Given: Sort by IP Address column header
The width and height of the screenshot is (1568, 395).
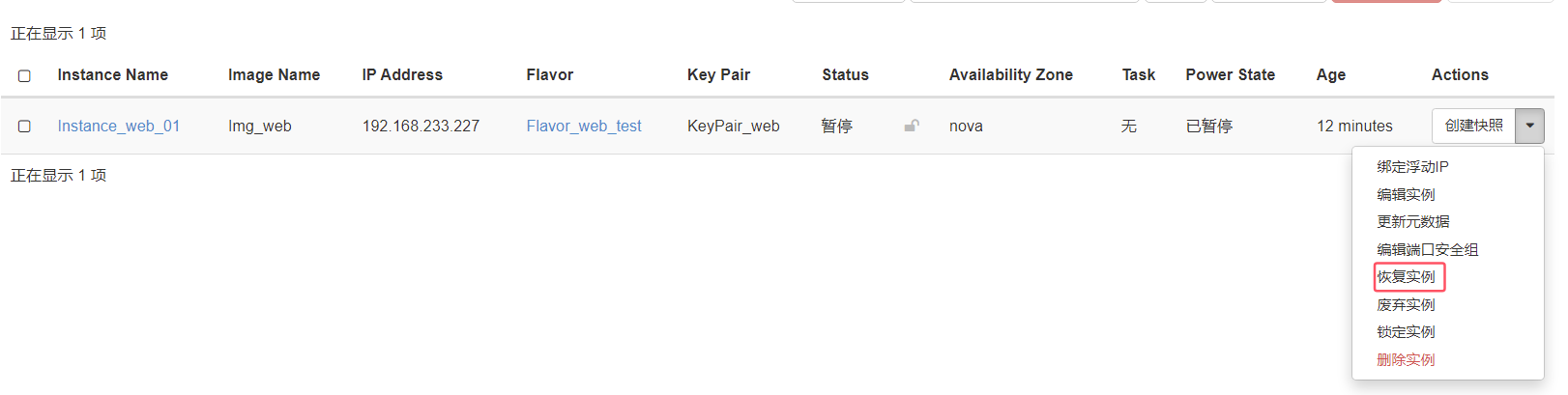Looking at the screenshot, I should (x=402, y=75).
